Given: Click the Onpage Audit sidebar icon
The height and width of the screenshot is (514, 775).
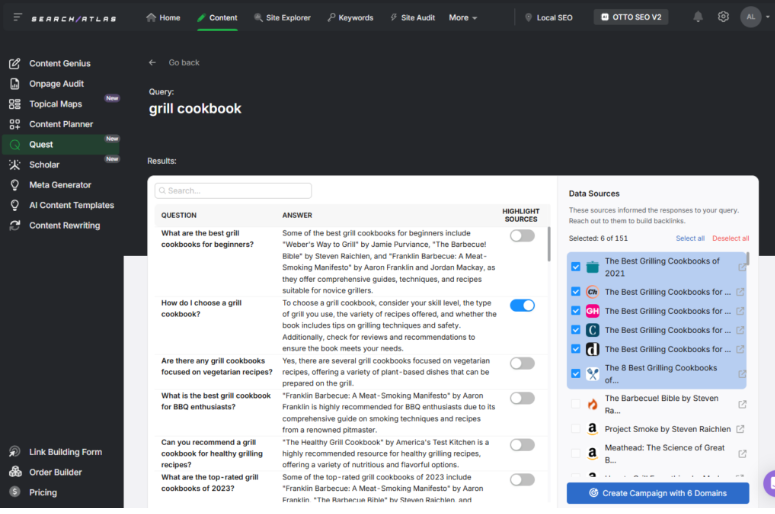Looking at the screenshot, I should tap(15, 84).
